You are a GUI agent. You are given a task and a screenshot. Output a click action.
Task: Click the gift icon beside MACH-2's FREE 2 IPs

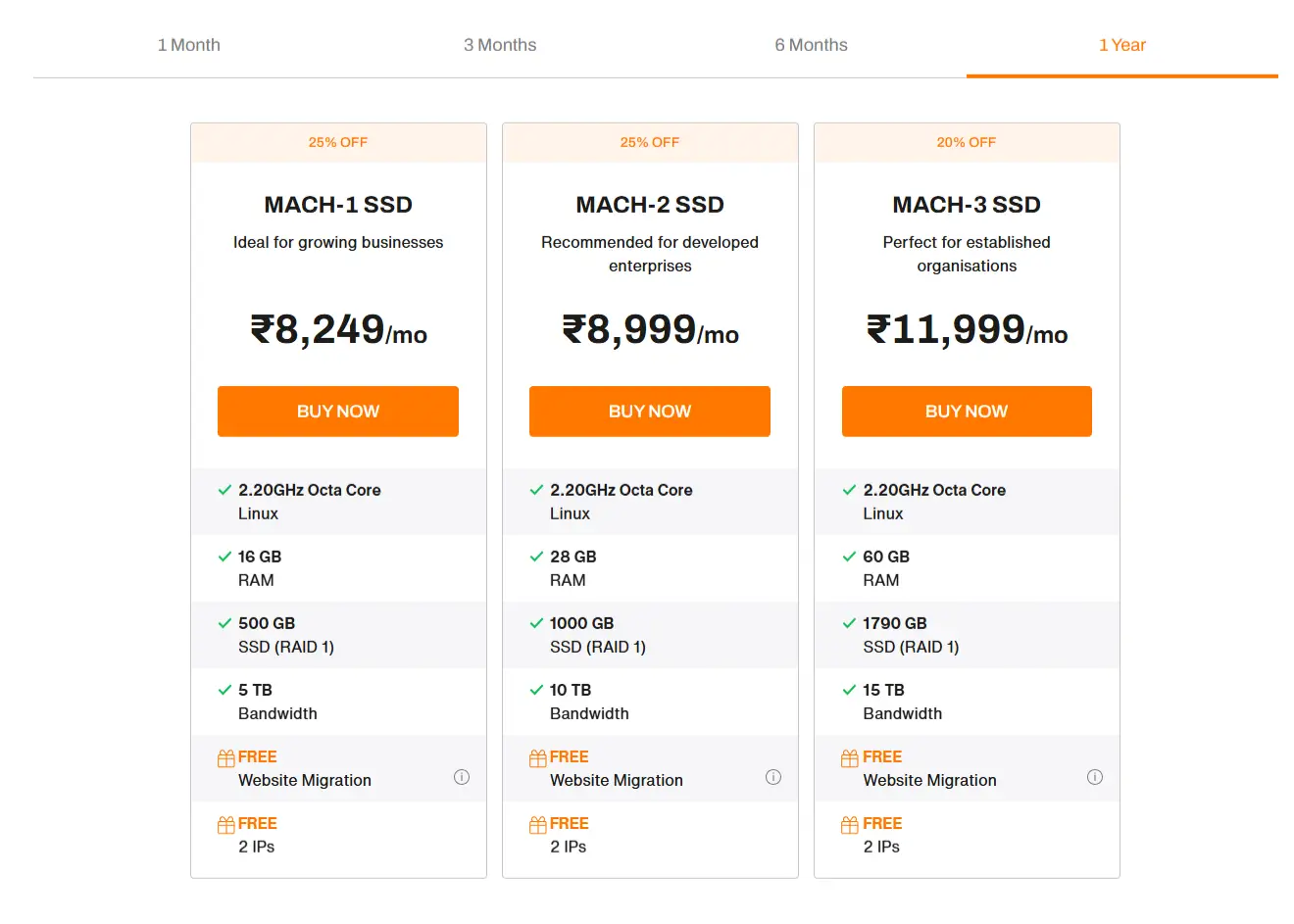536,823
